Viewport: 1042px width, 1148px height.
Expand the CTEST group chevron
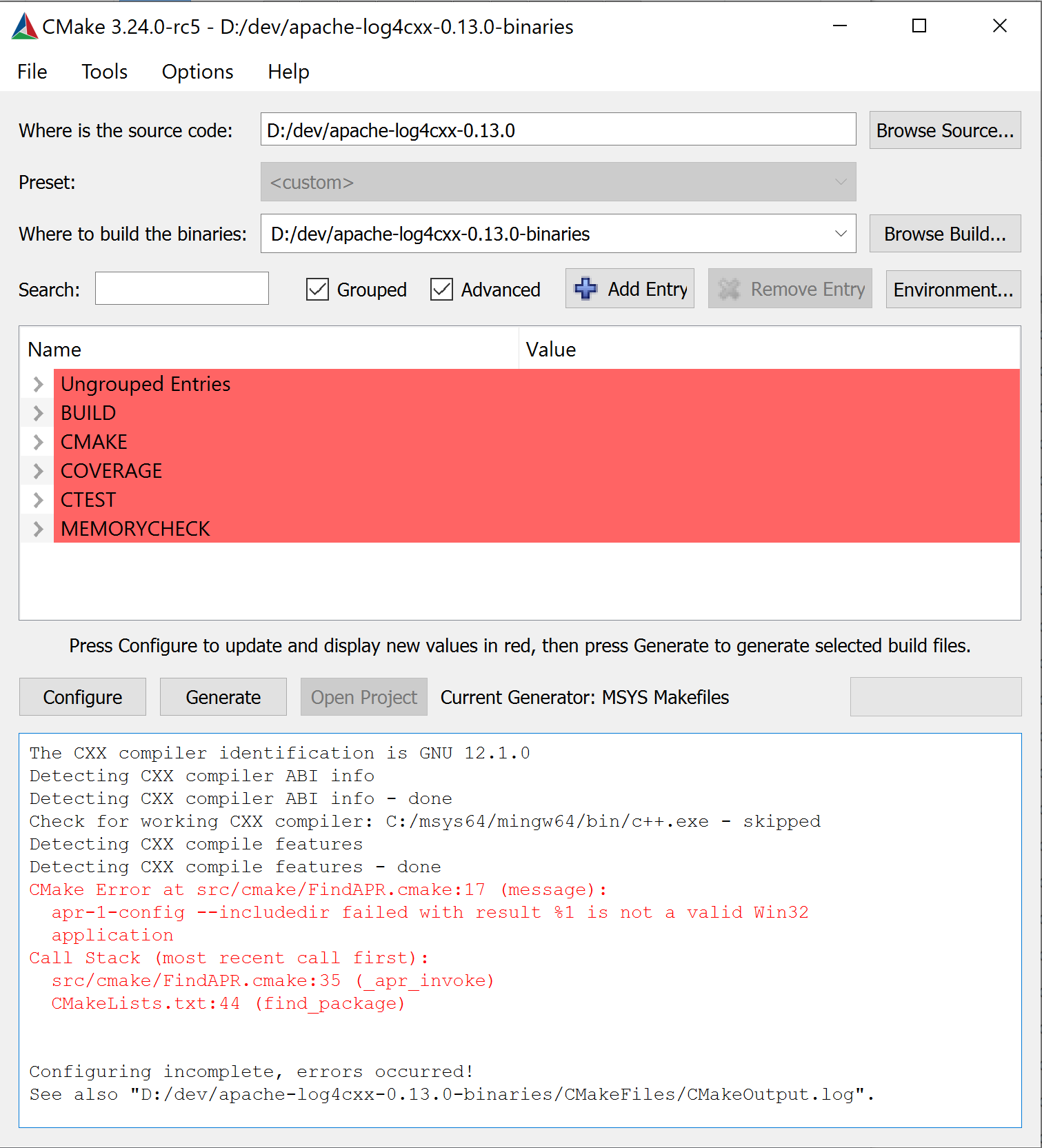point(39,500)
